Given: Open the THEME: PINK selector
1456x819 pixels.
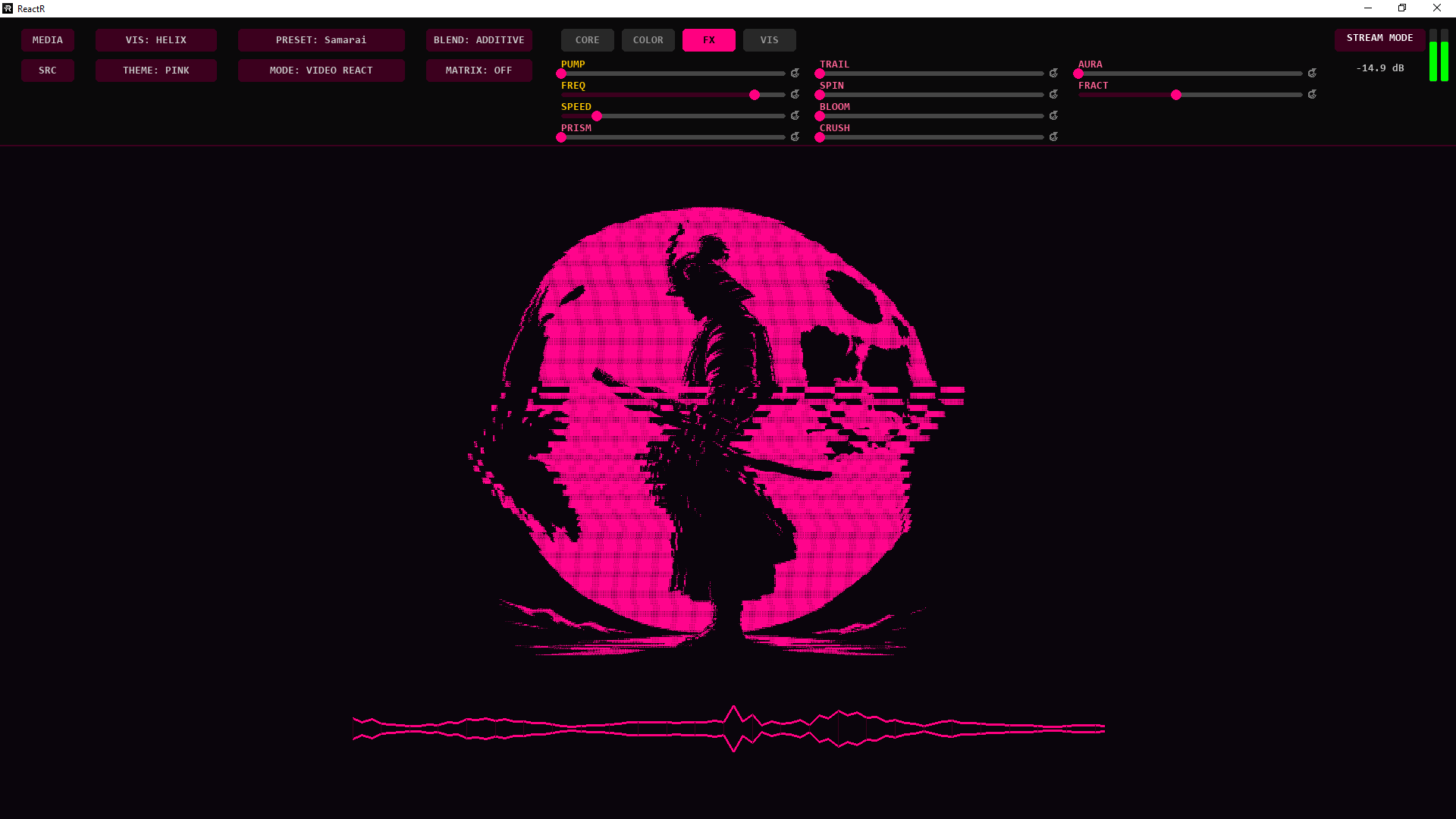Looking at the screenshot, I should (x=155, y=71).
